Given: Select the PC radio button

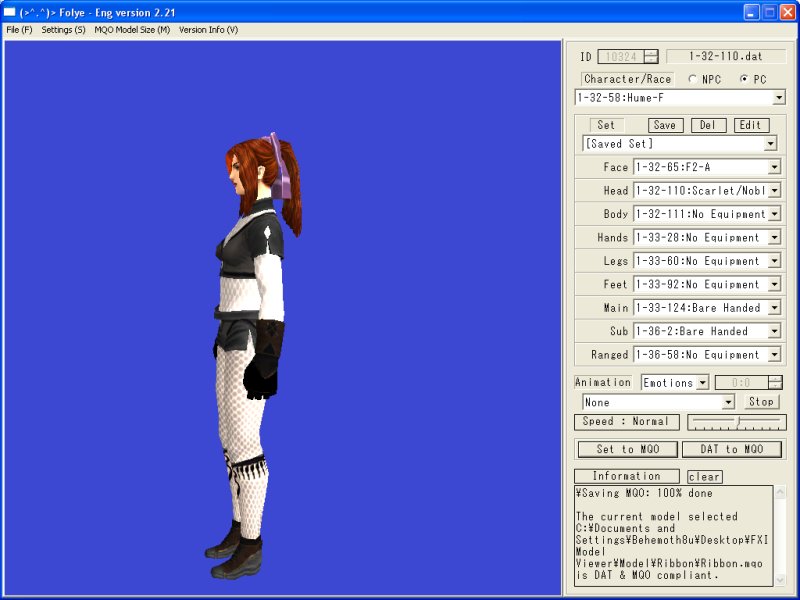Looking at the screenshot, I should [743, 79].
